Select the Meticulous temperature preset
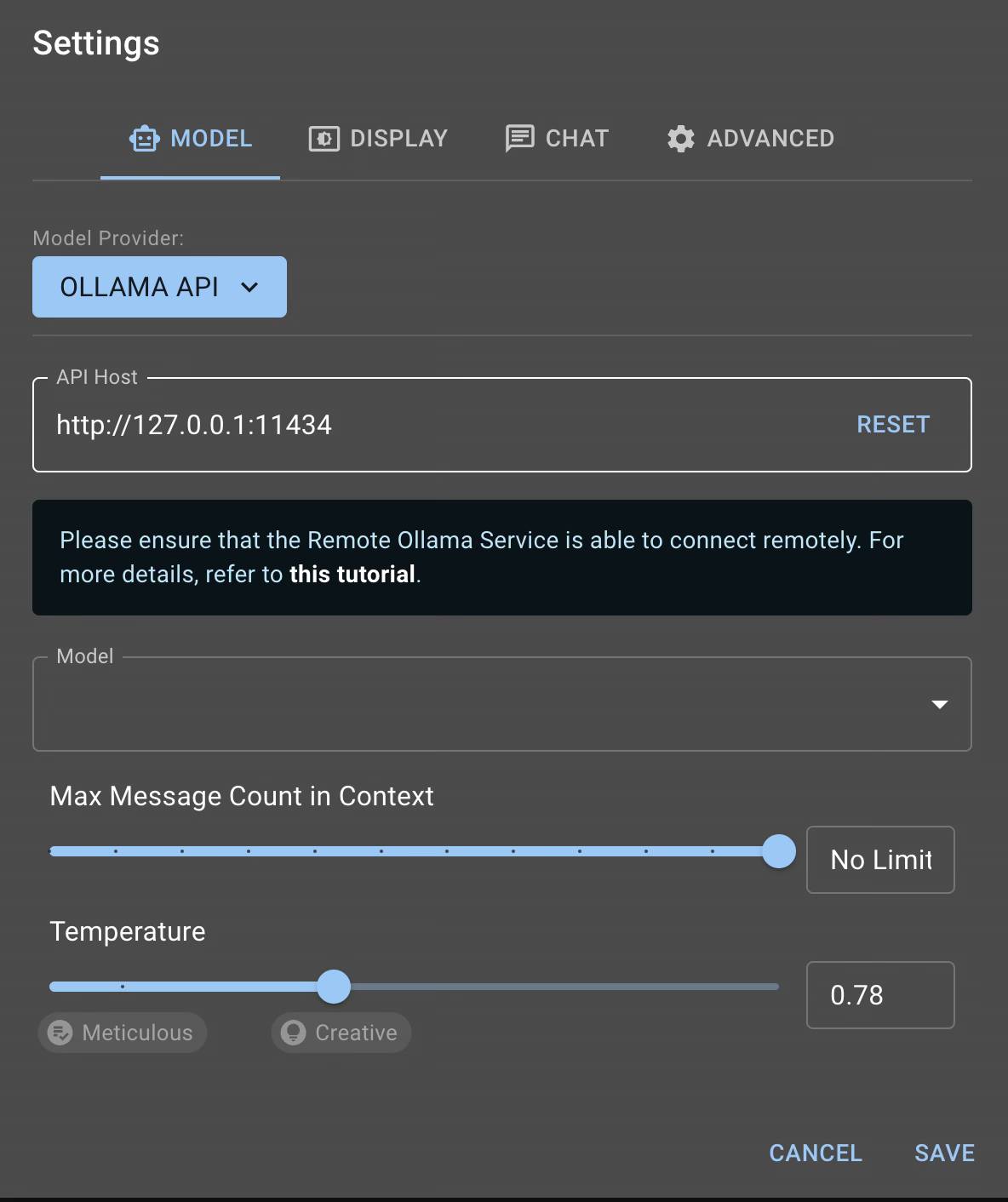 pos(123,1033)
